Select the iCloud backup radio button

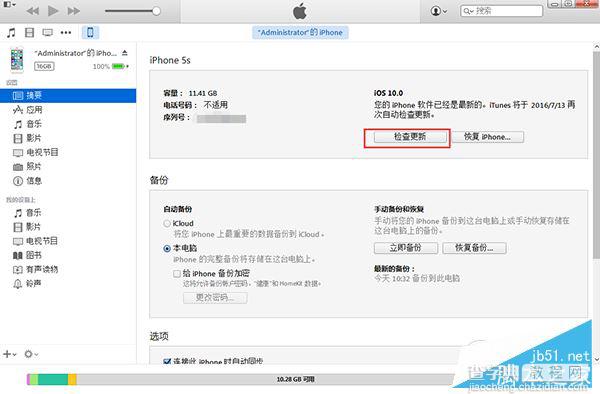pyautogui.click(x=167, y=223)
